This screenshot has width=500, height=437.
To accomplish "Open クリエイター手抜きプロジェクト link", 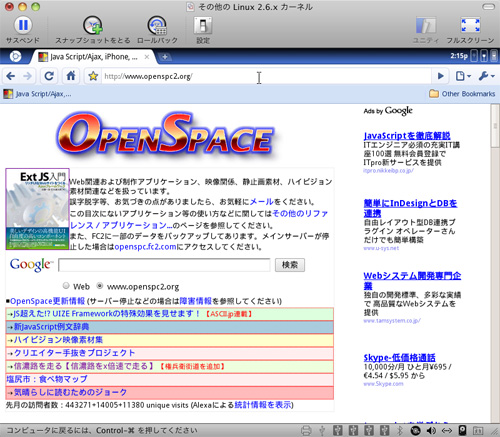I will click(74, 353).
